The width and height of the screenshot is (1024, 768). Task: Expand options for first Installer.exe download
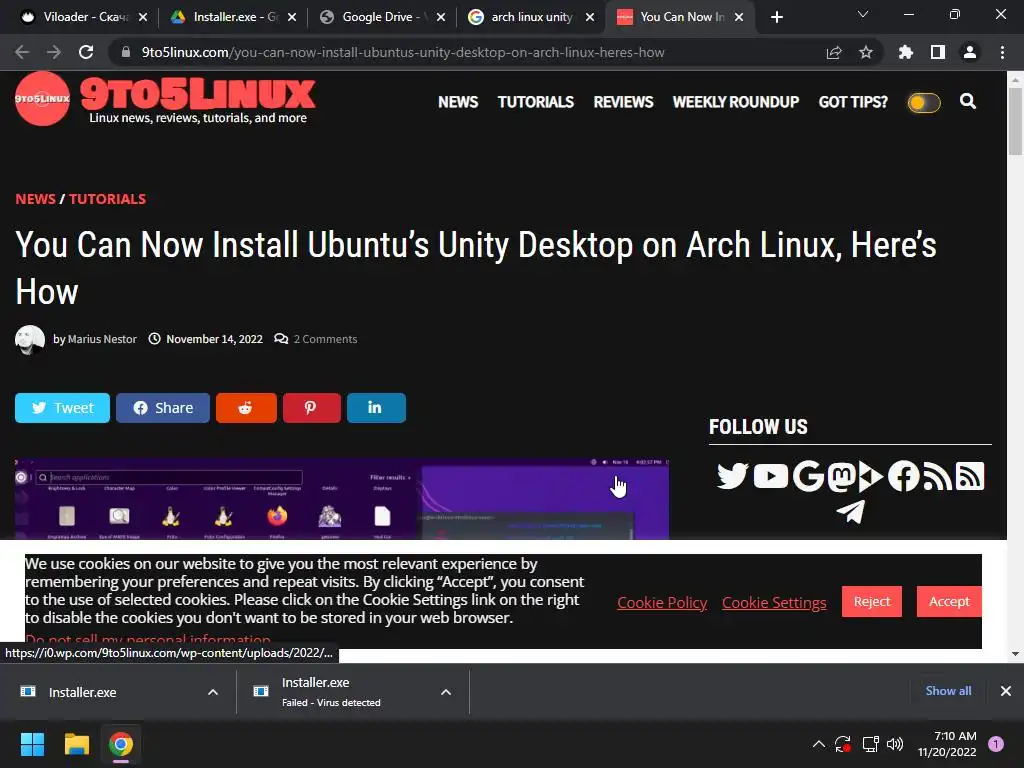pos(213,692)
